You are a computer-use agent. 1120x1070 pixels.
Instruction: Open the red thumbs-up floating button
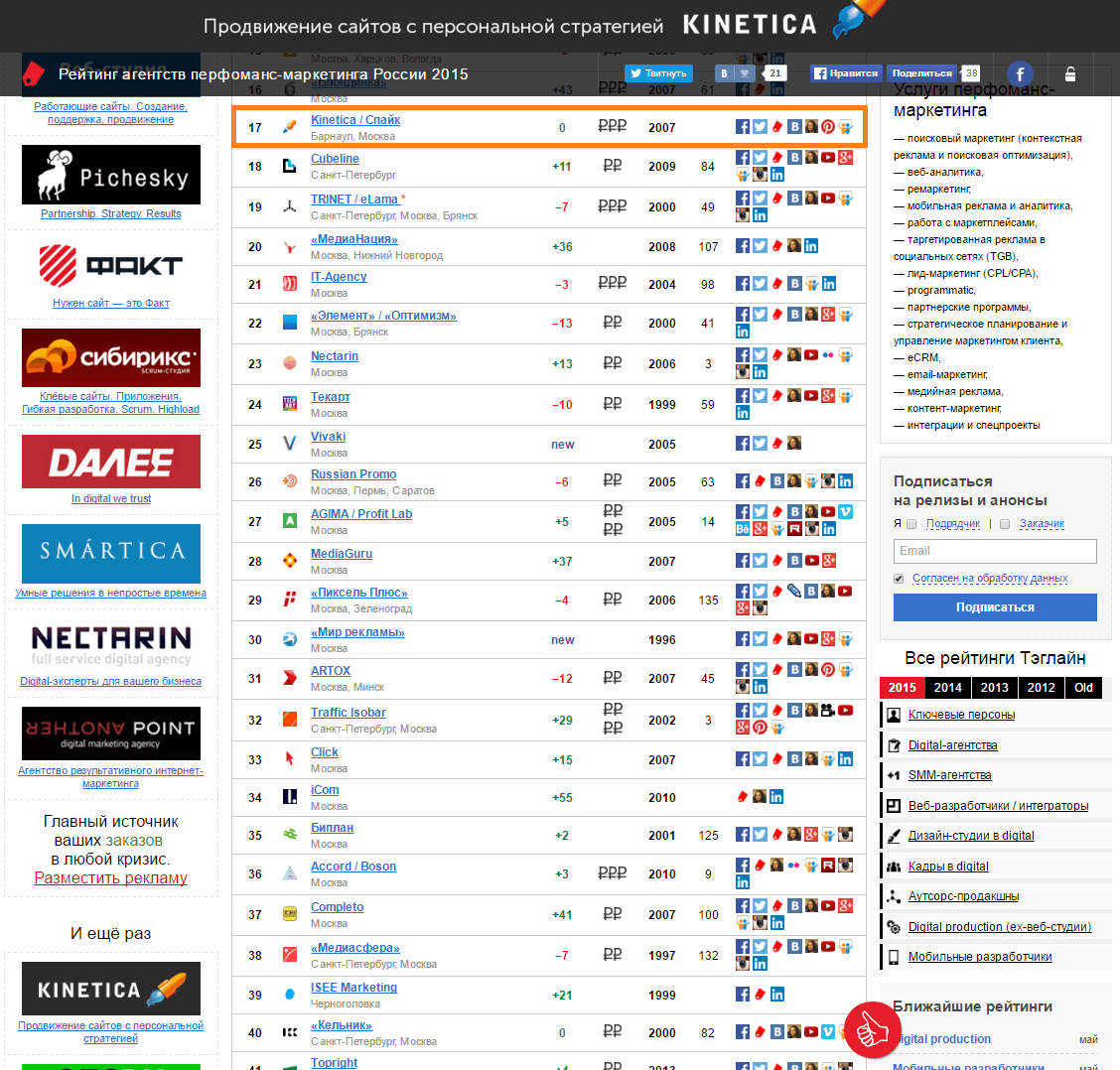[872, 1030]
